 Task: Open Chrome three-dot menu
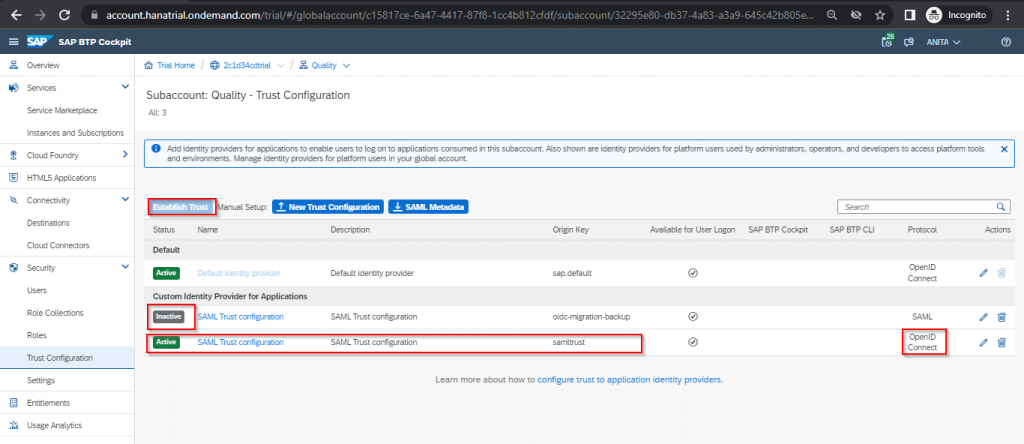[1010, 14]
